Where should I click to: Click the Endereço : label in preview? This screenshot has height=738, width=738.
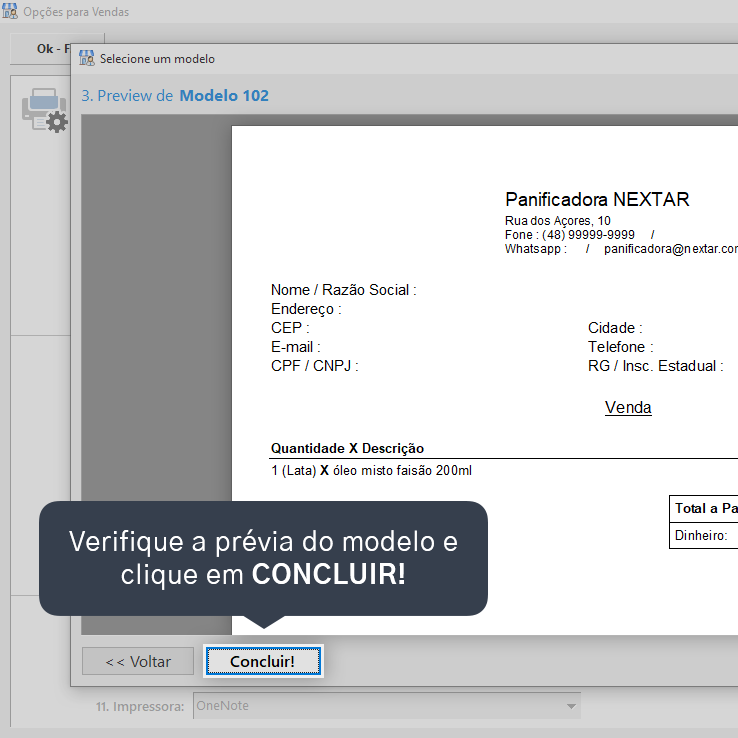[306, 309]
